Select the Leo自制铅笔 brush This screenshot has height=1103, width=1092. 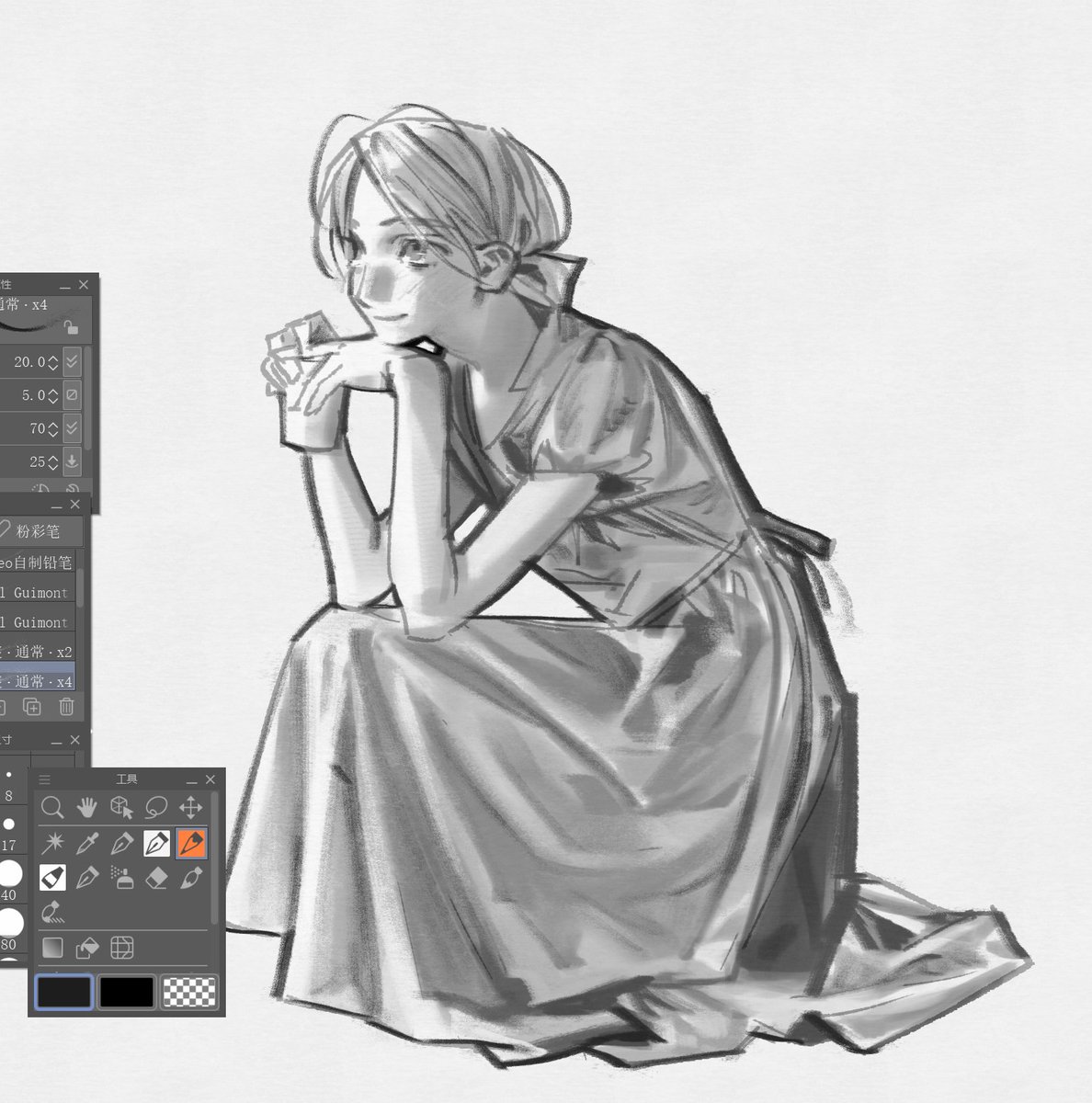pos(37,563)
